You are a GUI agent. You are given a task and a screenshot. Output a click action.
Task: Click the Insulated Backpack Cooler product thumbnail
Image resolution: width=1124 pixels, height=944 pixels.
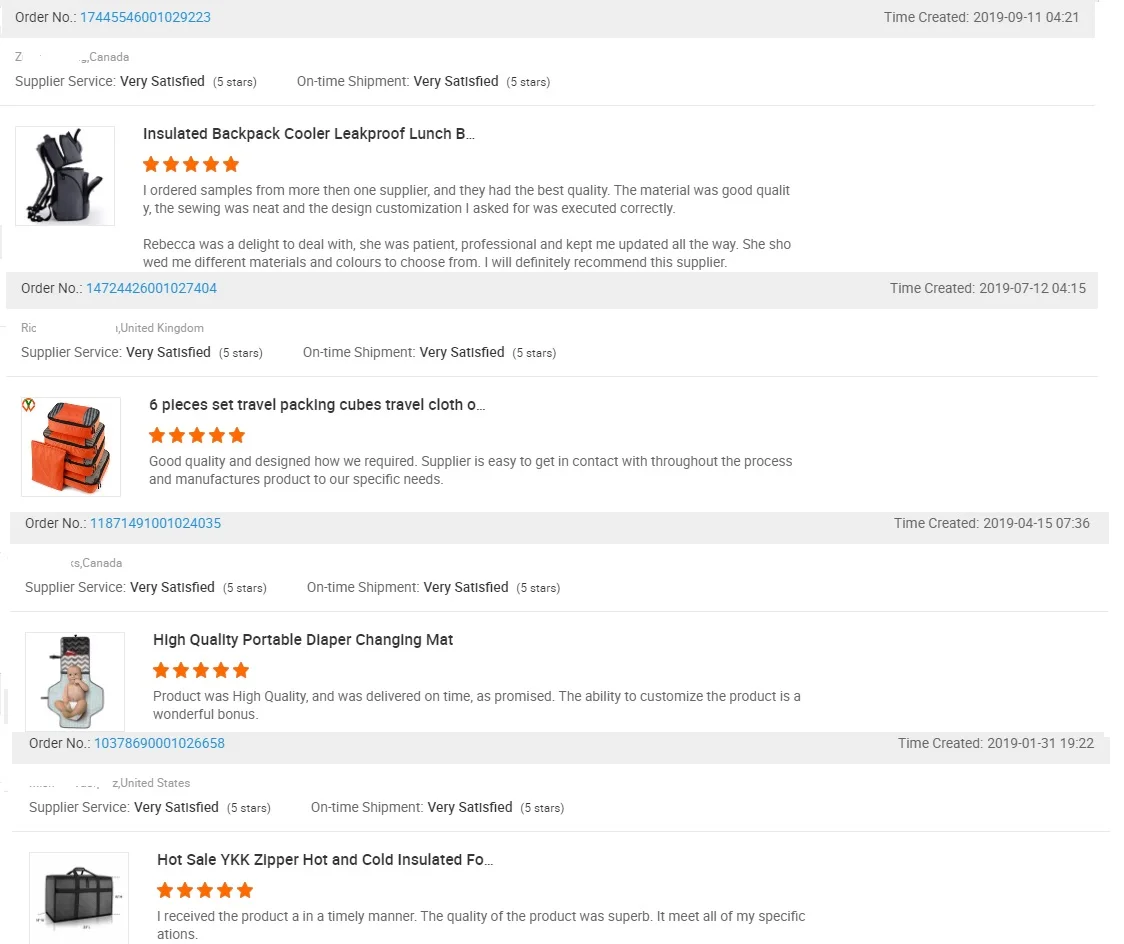tap(65, 176)
